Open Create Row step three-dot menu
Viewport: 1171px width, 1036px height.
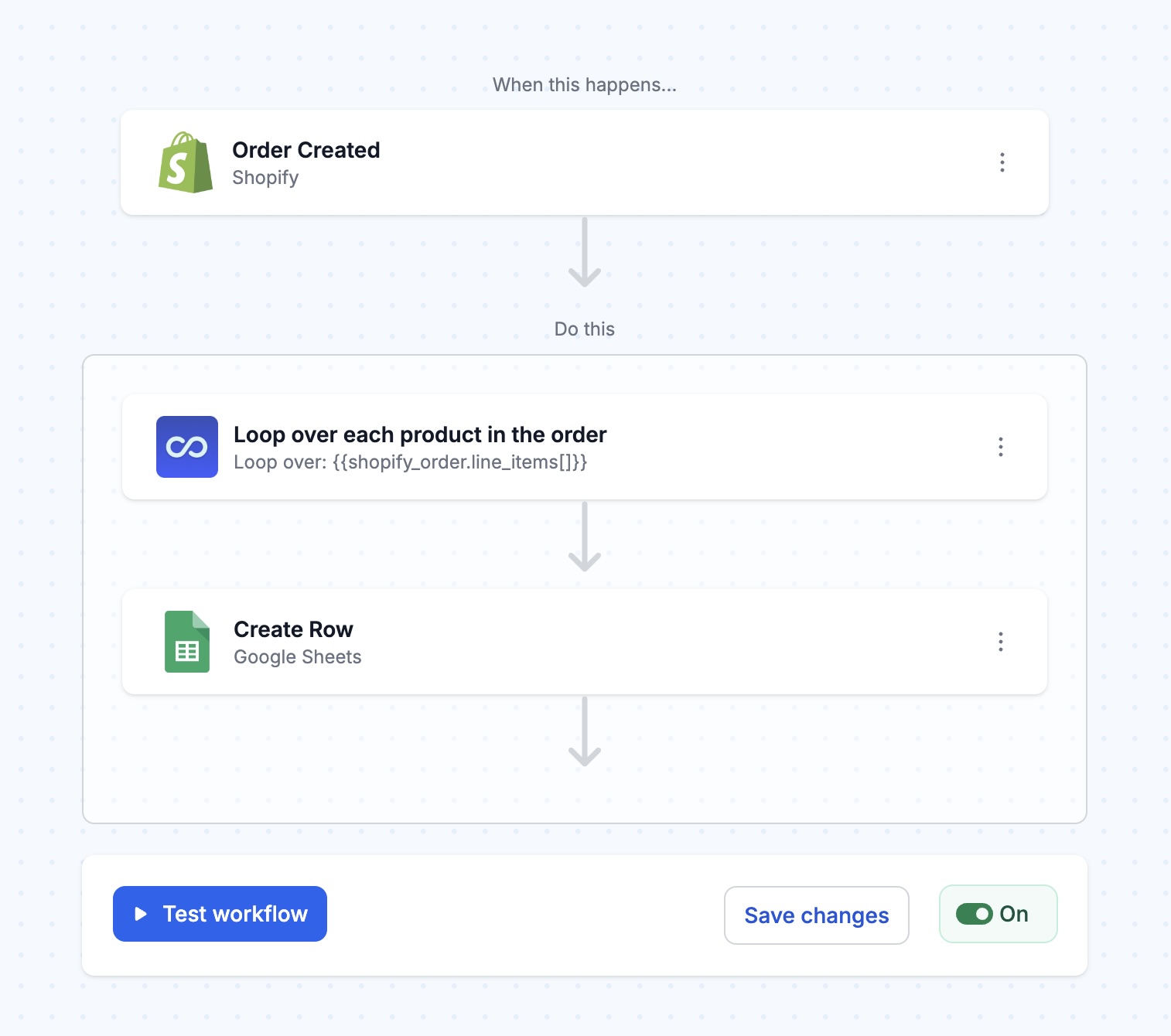(x=1000, y=642)
